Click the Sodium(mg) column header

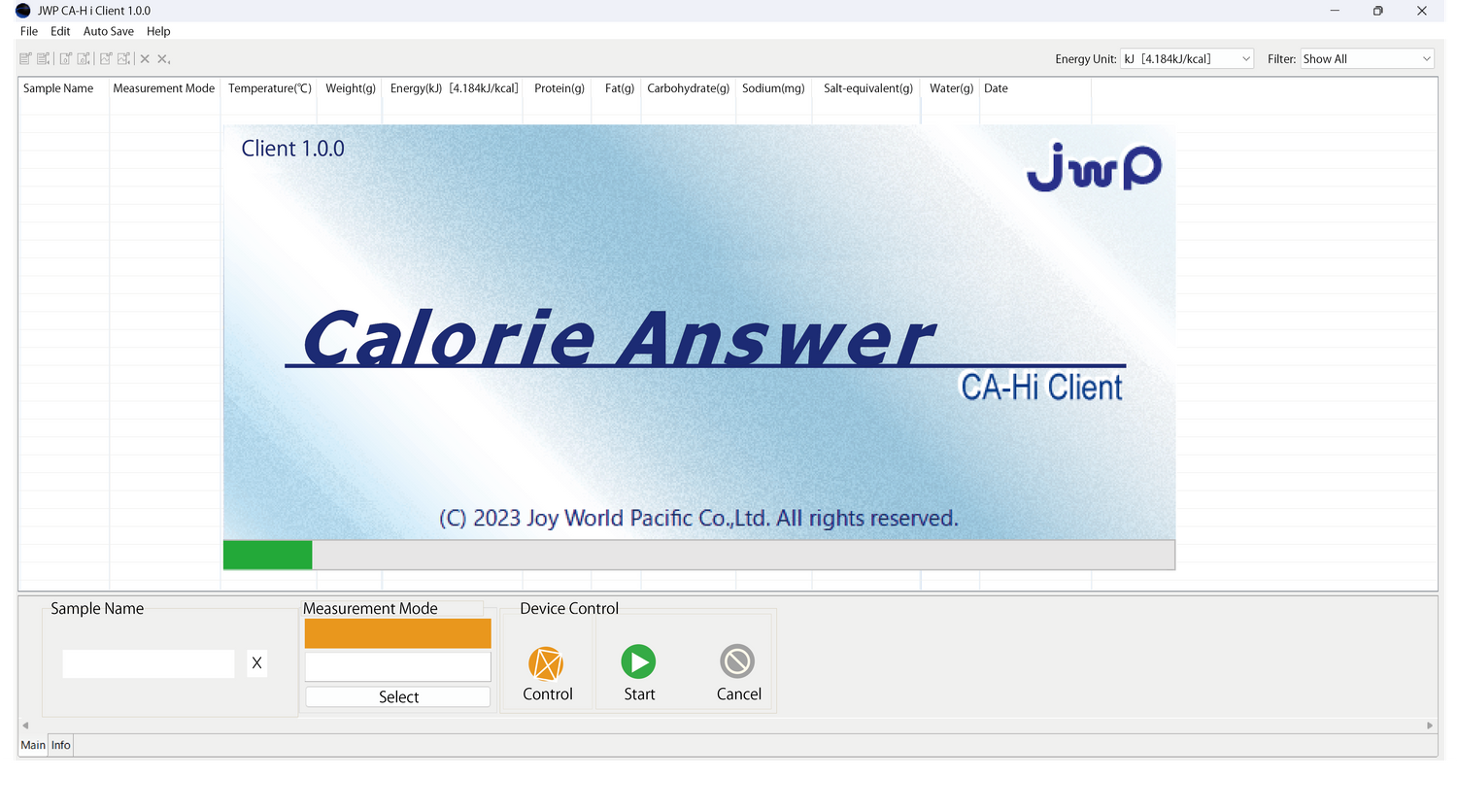[x=773, y=88]
